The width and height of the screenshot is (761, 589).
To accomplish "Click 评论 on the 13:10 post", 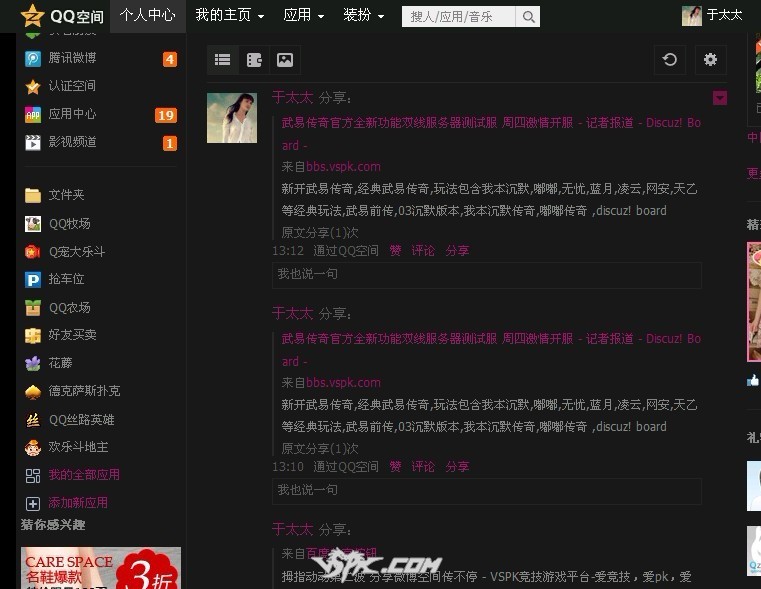I will [x=423, y=466].
